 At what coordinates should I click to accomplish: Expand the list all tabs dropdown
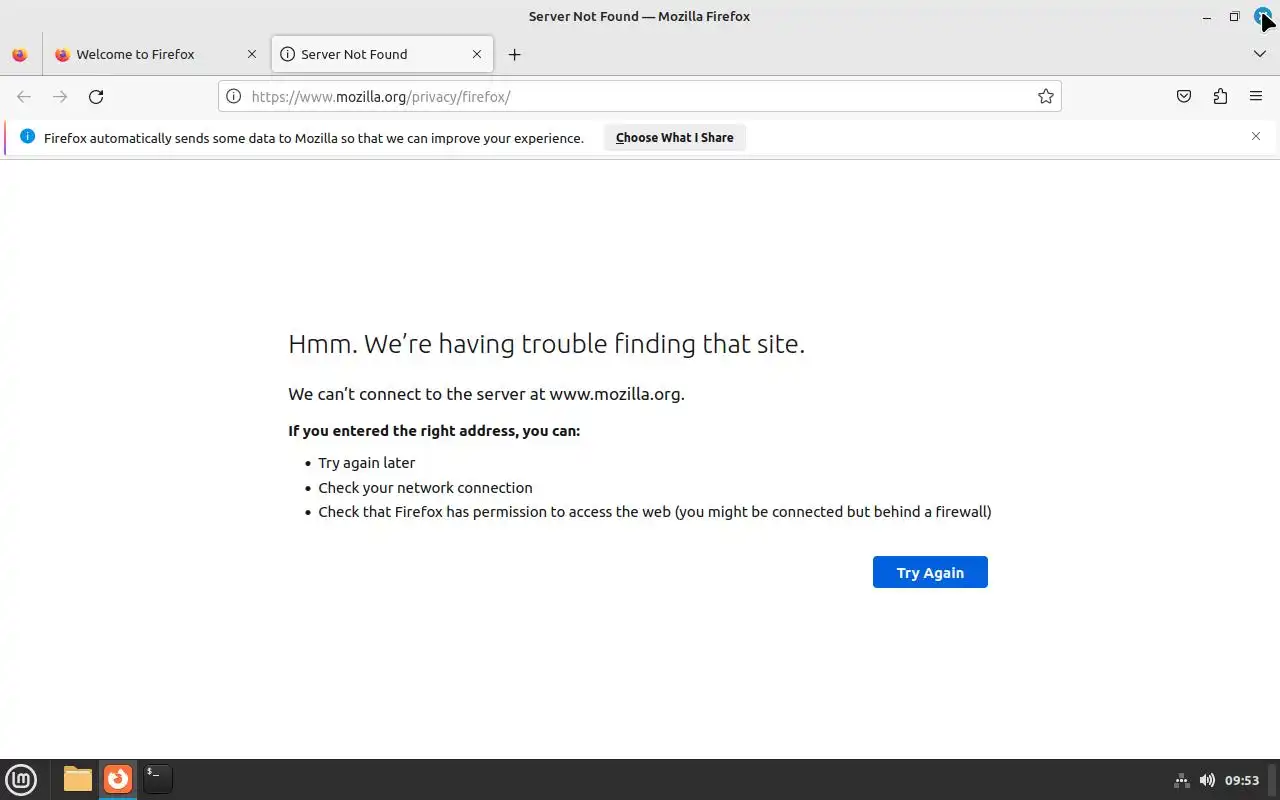(1260, 54)
